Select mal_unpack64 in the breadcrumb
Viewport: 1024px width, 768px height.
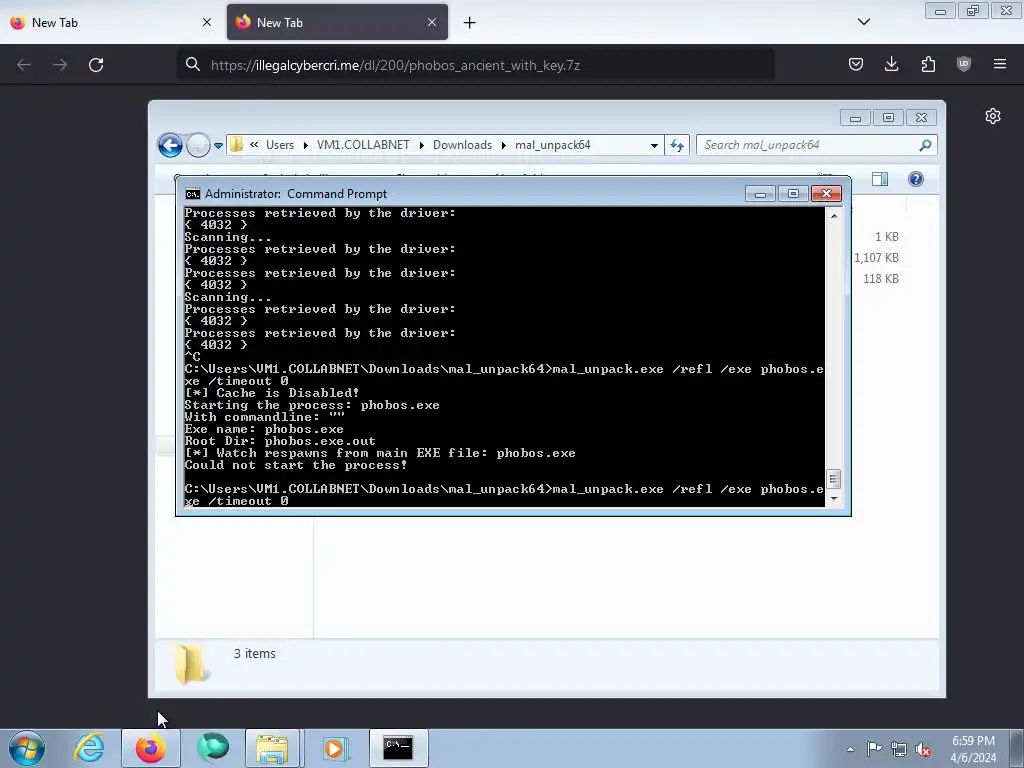click(x=552, y=145)
